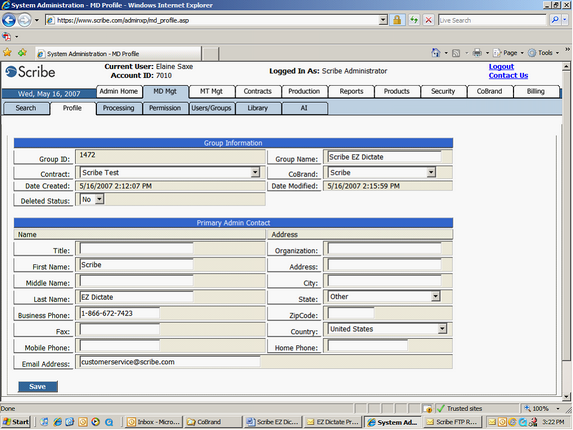Switch to the Users/Groups sub-tab
The image size is (573, 430).
click(211, 108)
